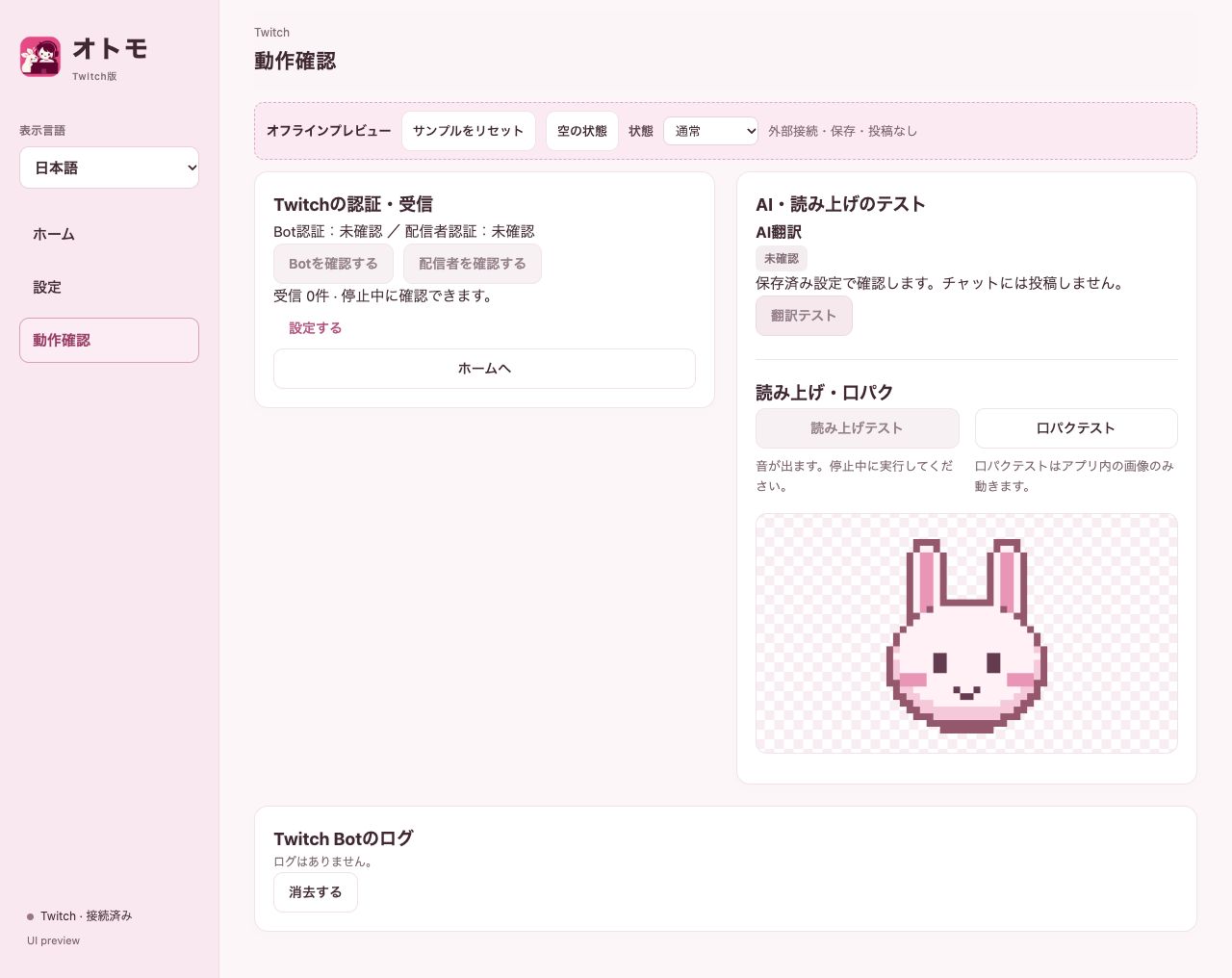Click the 外部接続・保存・投稿なし text
The height and width of the screenshot is (978, 1232).
click(842, 131)
